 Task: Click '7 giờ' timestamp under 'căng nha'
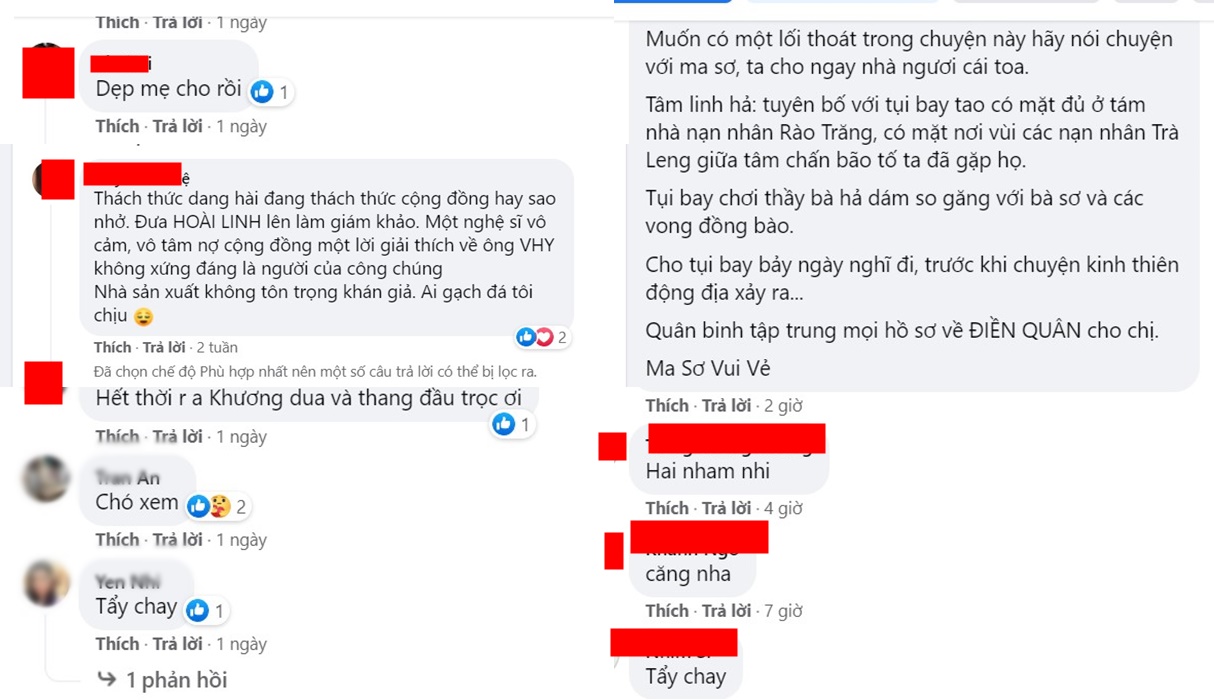click(784, 610)
